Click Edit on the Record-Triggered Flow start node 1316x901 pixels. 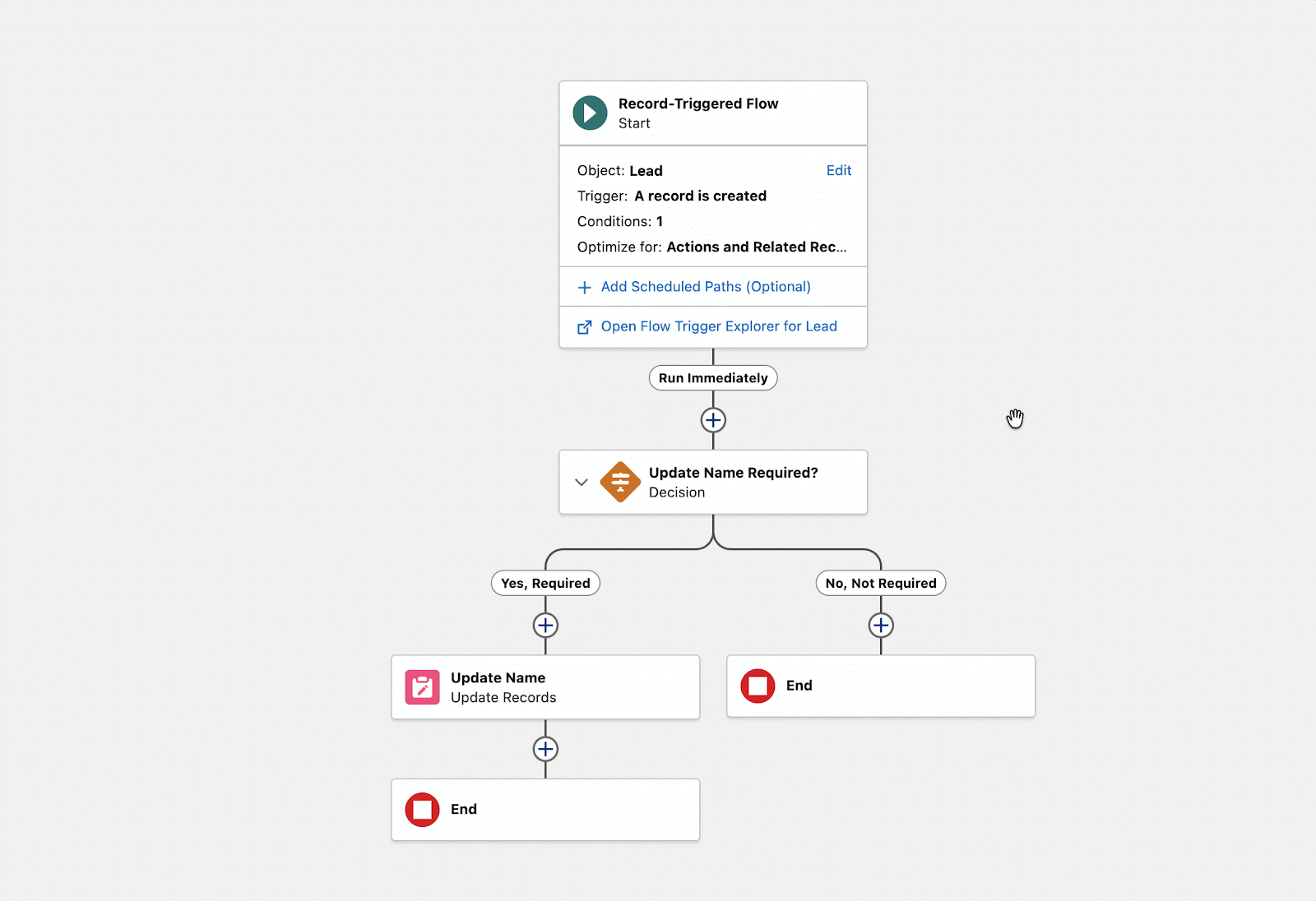839,170
